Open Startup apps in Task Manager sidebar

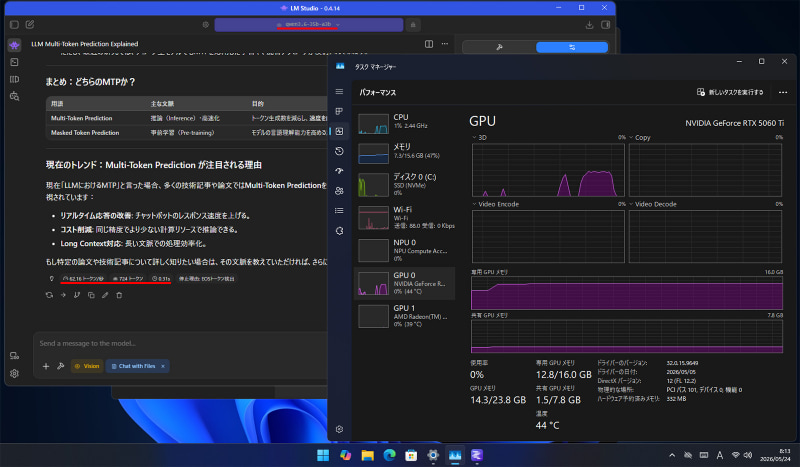(339, 171)
